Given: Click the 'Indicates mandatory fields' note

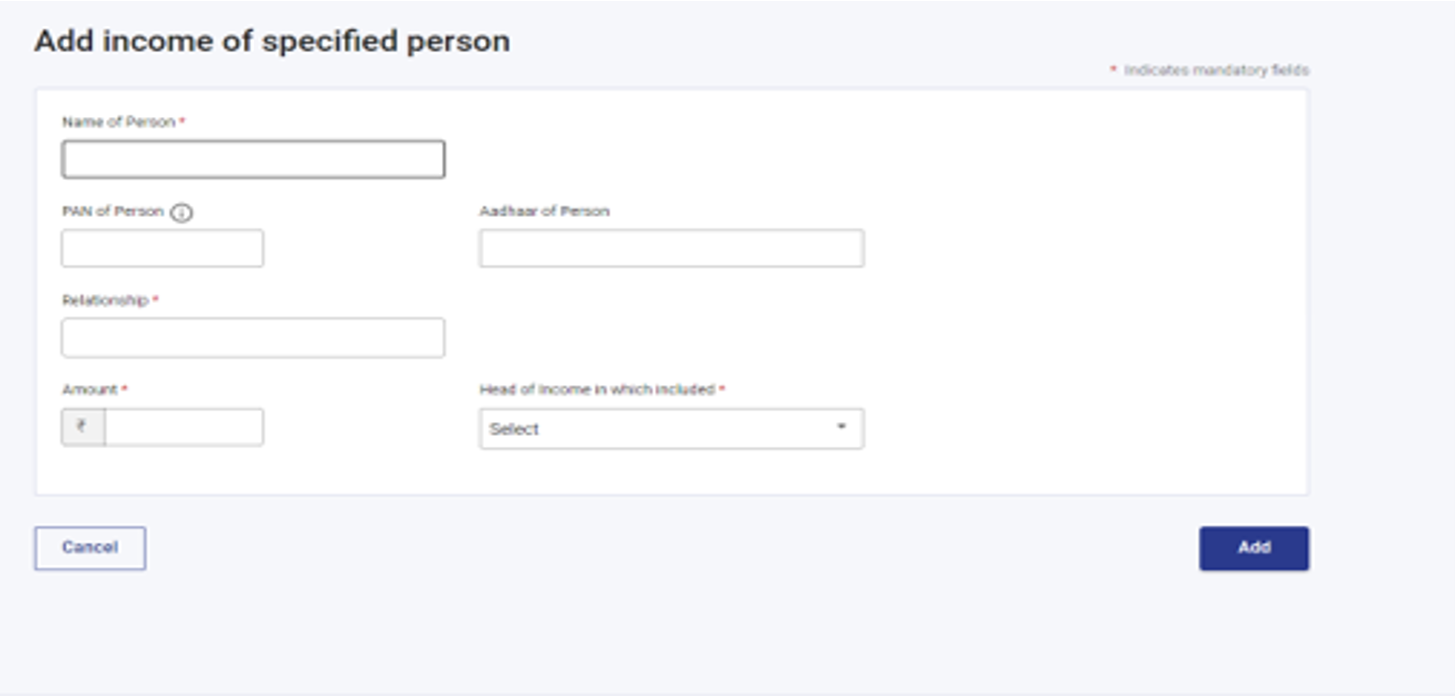Looking at the screenshot, I should click(1216, 71).
